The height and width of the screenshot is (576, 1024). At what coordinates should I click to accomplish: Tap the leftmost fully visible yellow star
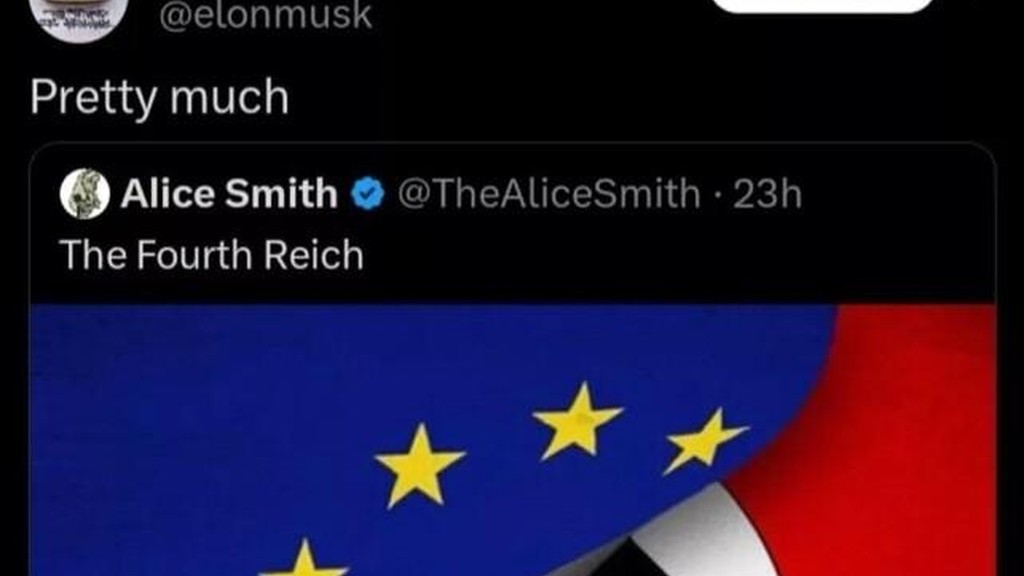pos(419,465)
